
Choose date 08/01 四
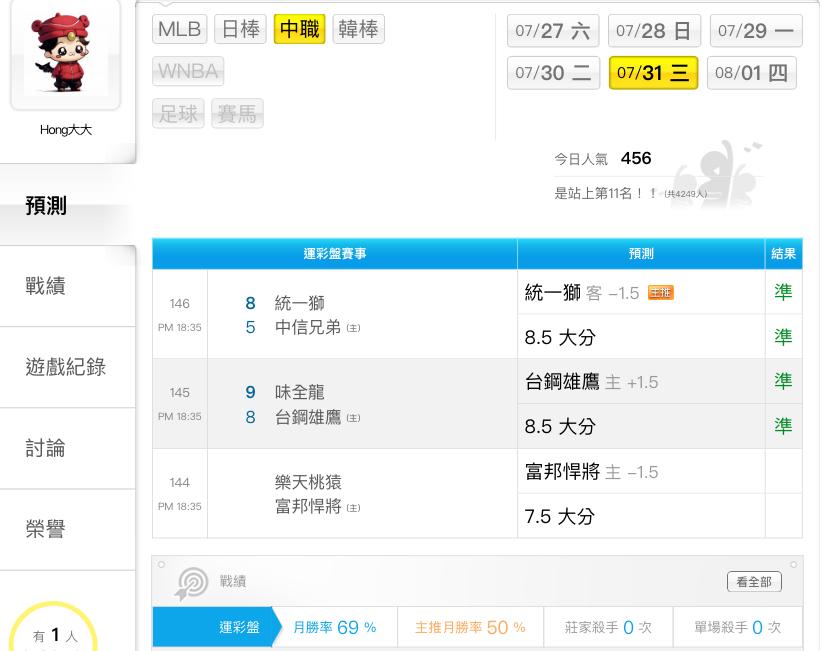pyautogui.click(x=751, y=73)
